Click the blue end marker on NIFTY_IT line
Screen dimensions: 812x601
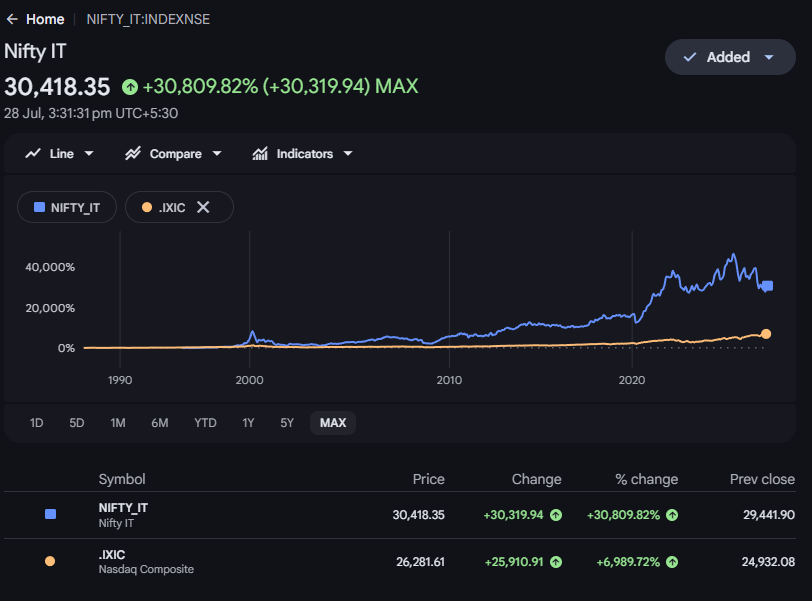click(767, 286)
